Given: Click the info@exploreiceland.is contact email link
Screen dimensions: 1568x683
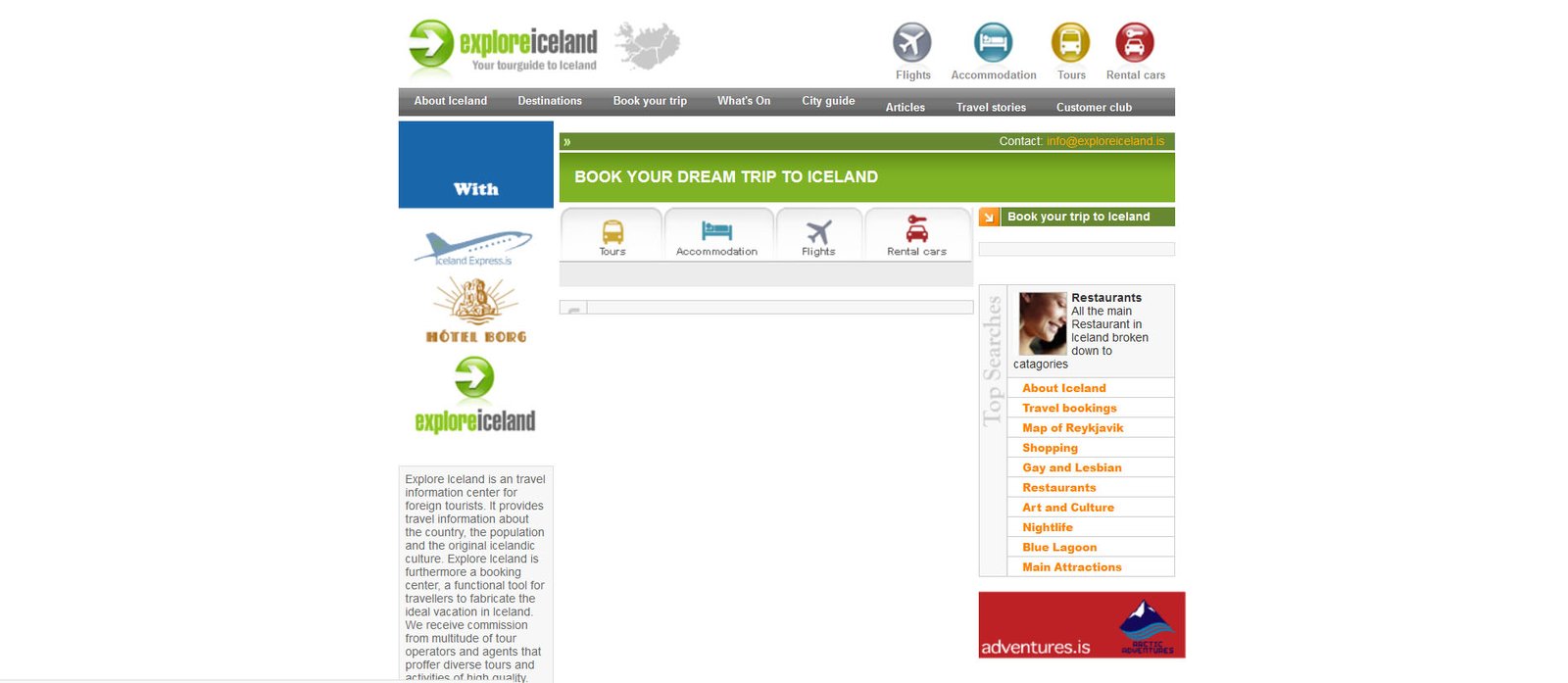Looking at the screenshot, I should click(1104, 141).
